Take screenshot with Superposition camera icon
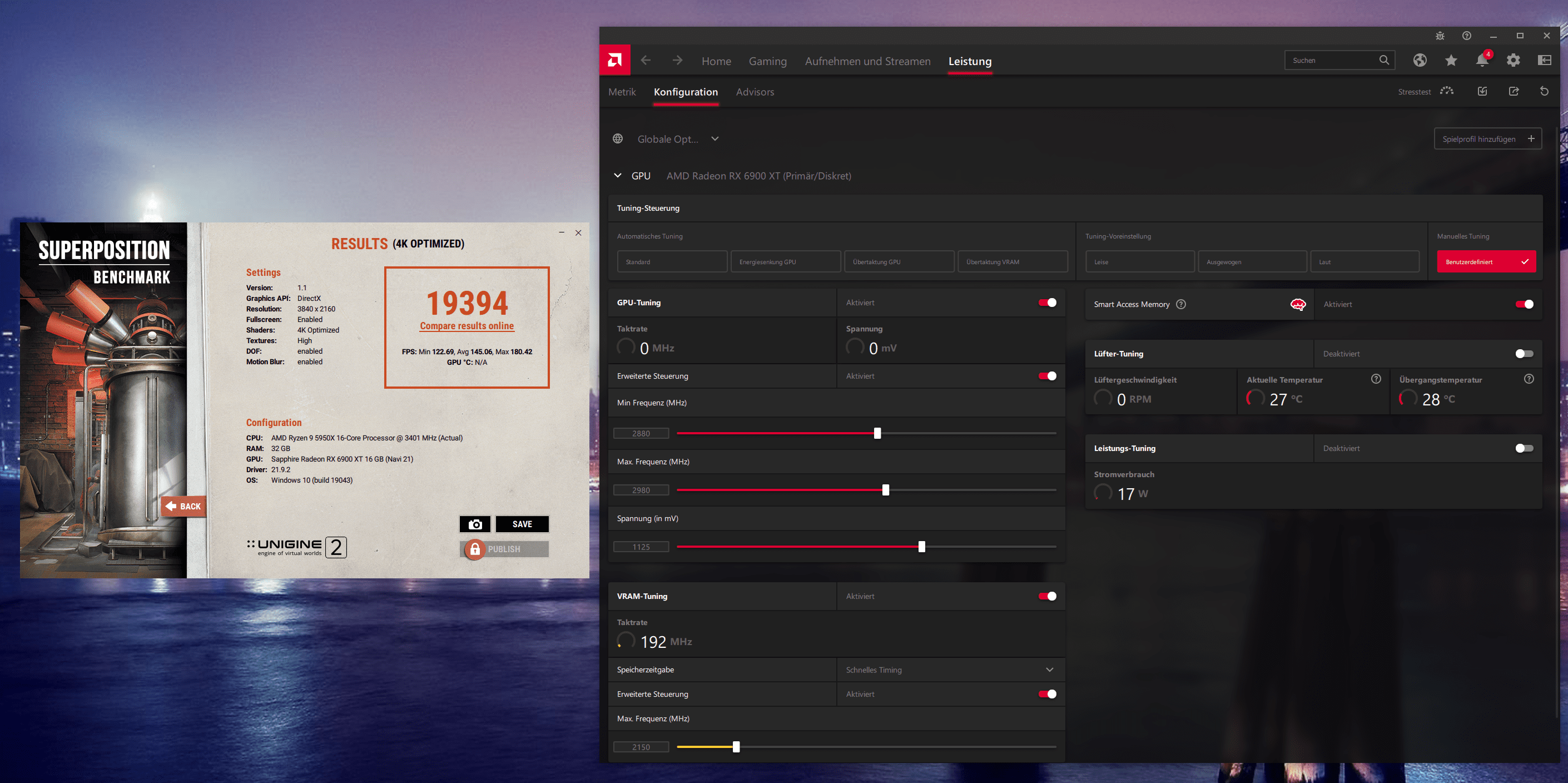 pyautogui.click(x=475, y=524)
